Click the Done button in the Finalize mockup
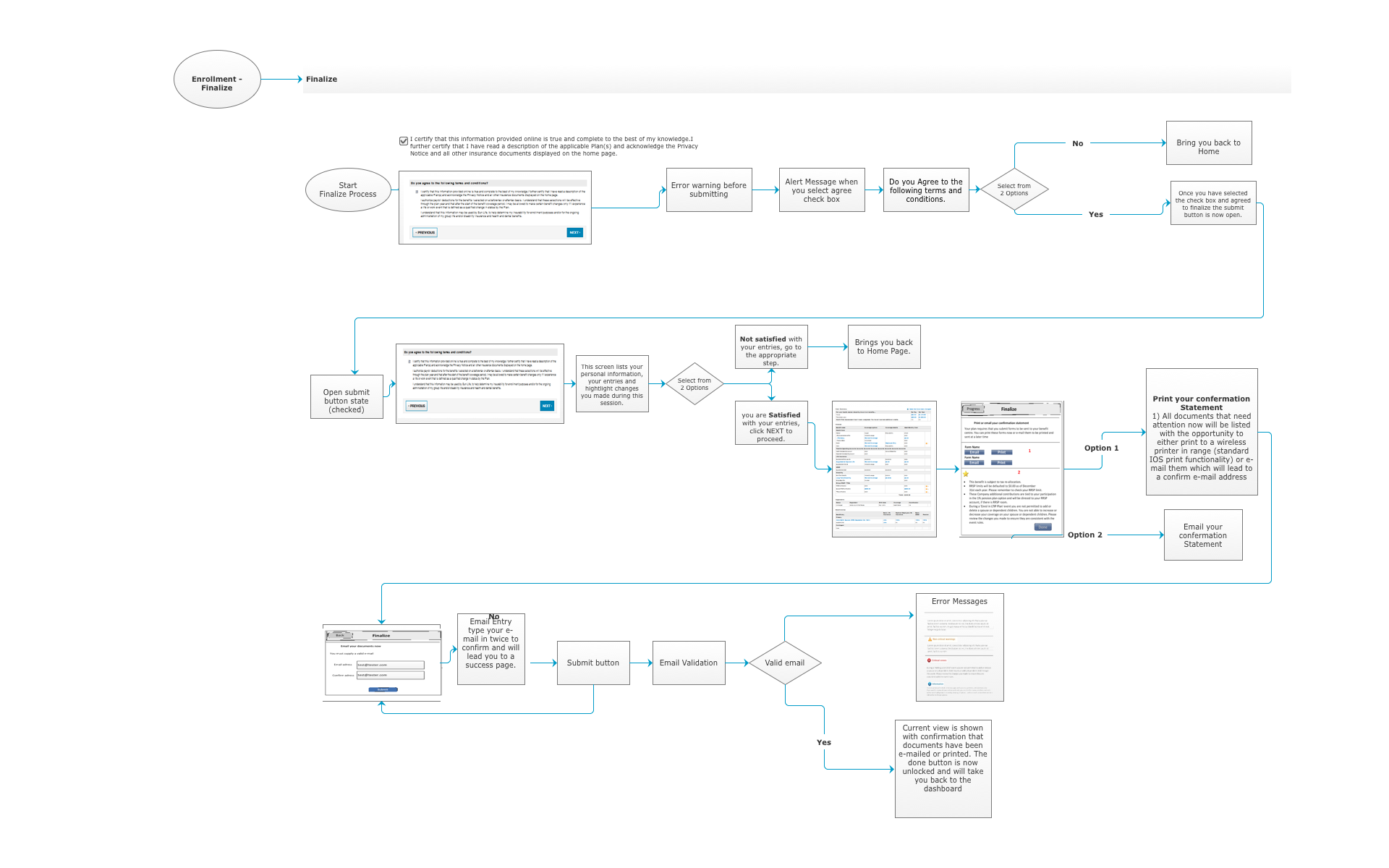Screen dimensions: 1389x868 click(1042, 527)
